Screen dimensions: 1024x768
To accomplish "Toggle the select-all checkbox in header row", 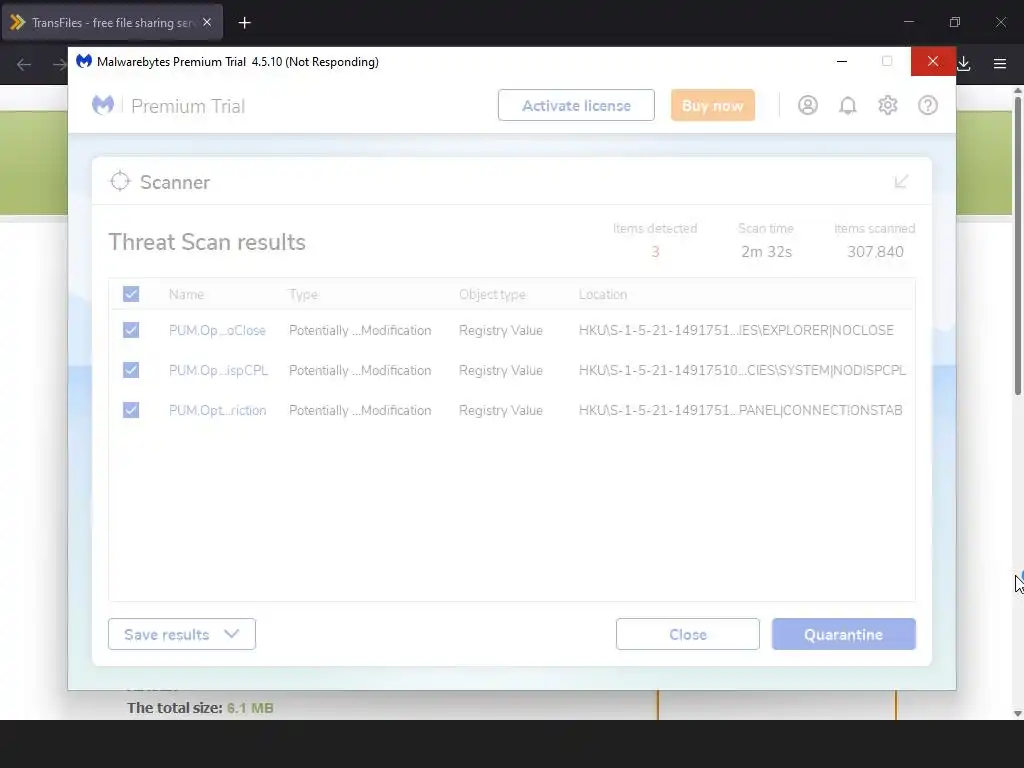I will pyautogui.click(x=131, y=294).
